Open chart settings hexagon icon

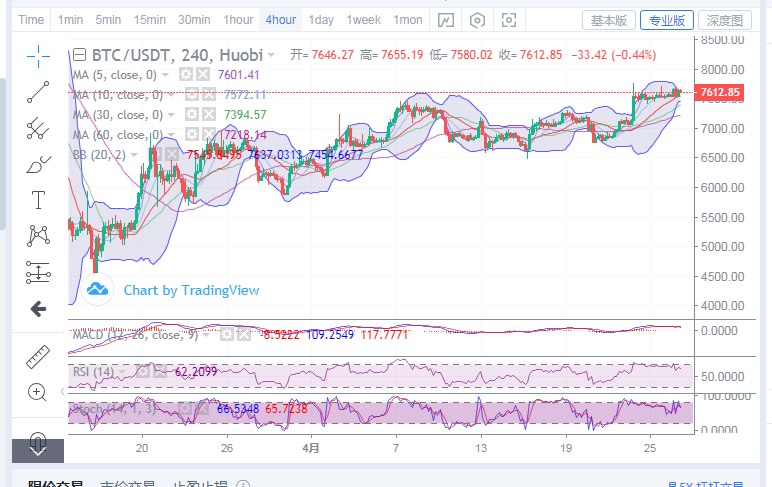477,20
